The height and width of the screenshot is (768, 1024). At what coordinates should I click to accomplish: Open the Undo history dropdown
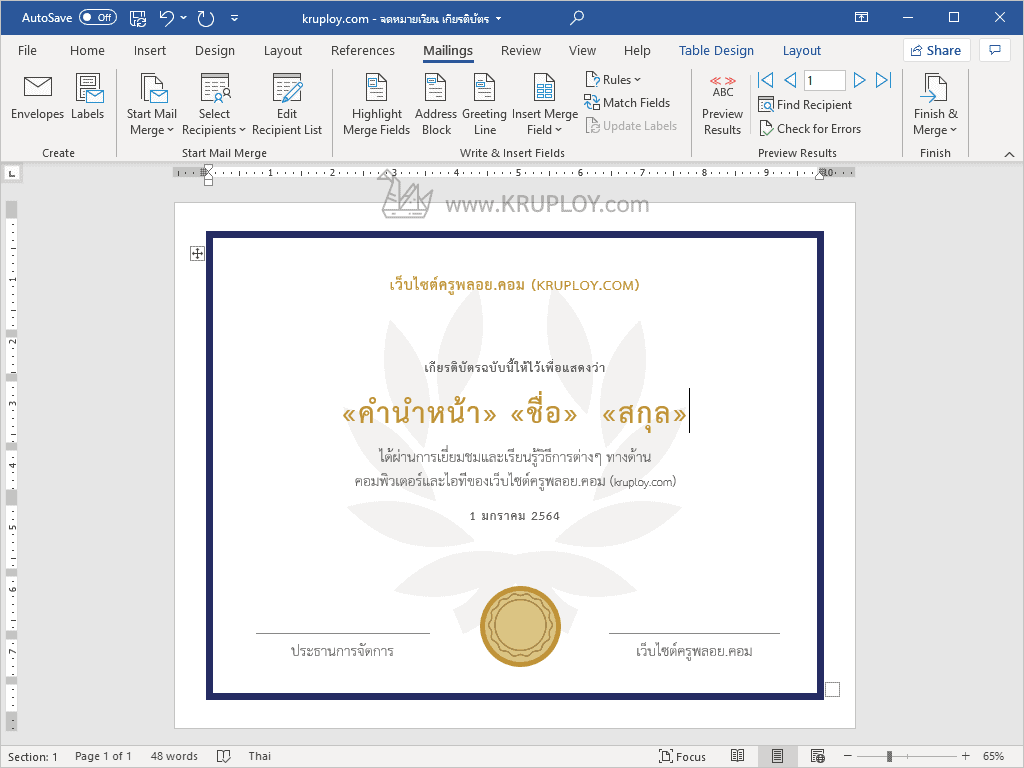pyautogui.click(x=184, y=18)
